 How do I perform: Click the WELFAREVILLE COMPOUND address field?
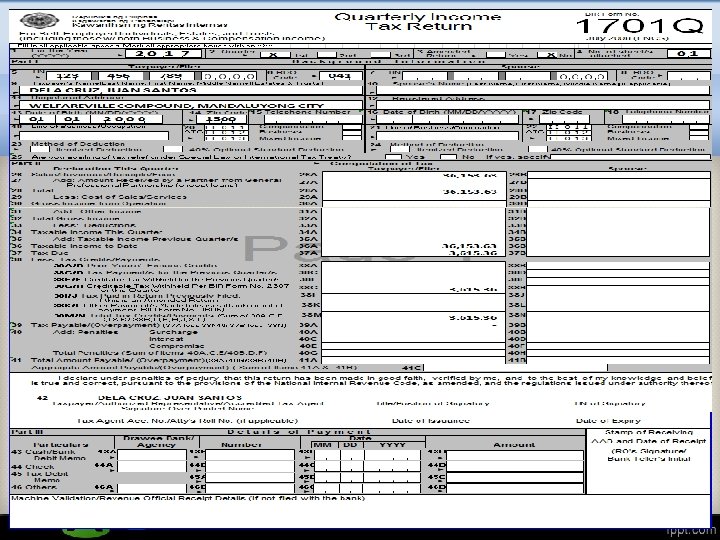click(x=191, y=105)
